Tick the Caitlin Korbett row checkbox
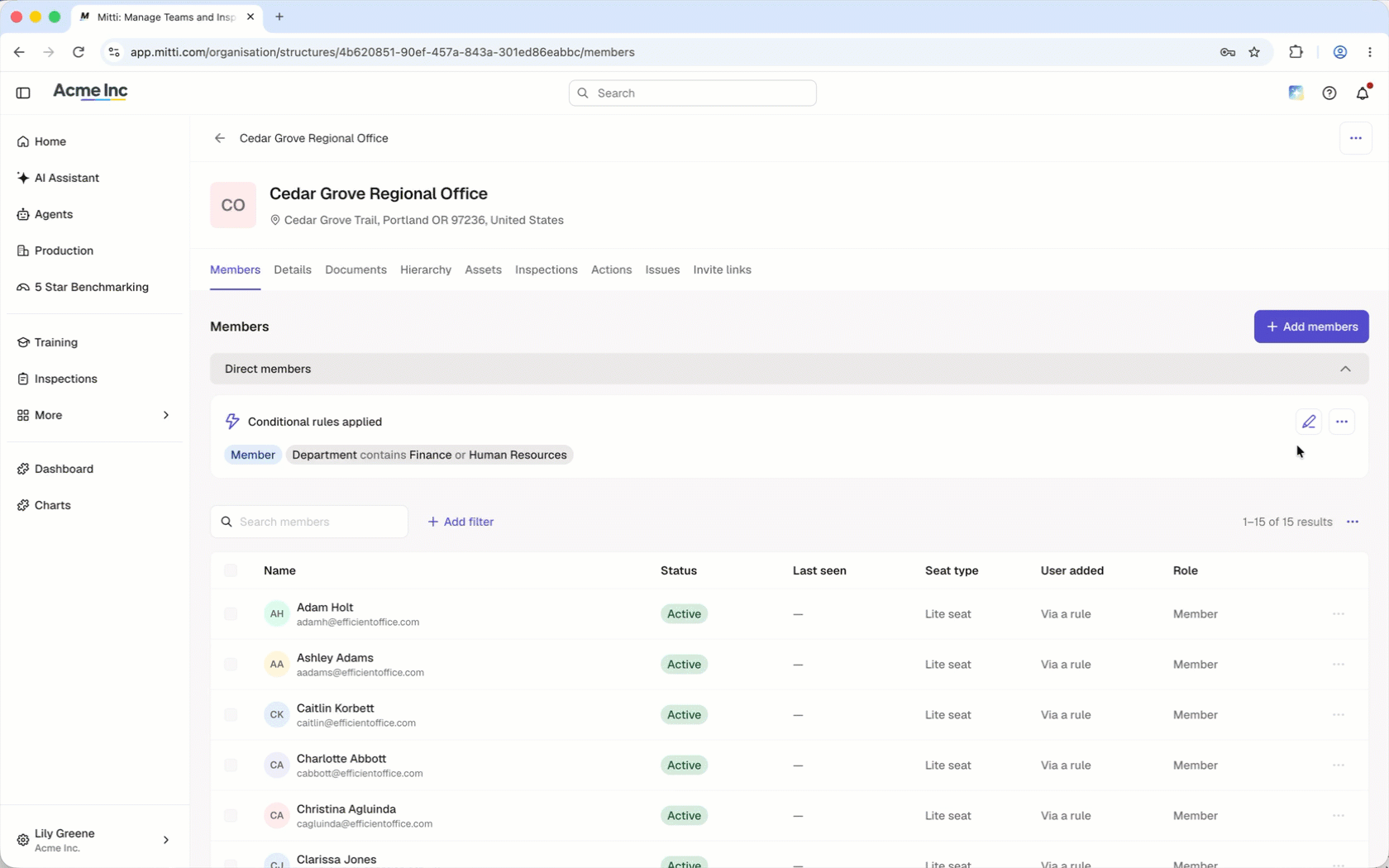Screen dimensions: 1389x868 pos(231,714)
